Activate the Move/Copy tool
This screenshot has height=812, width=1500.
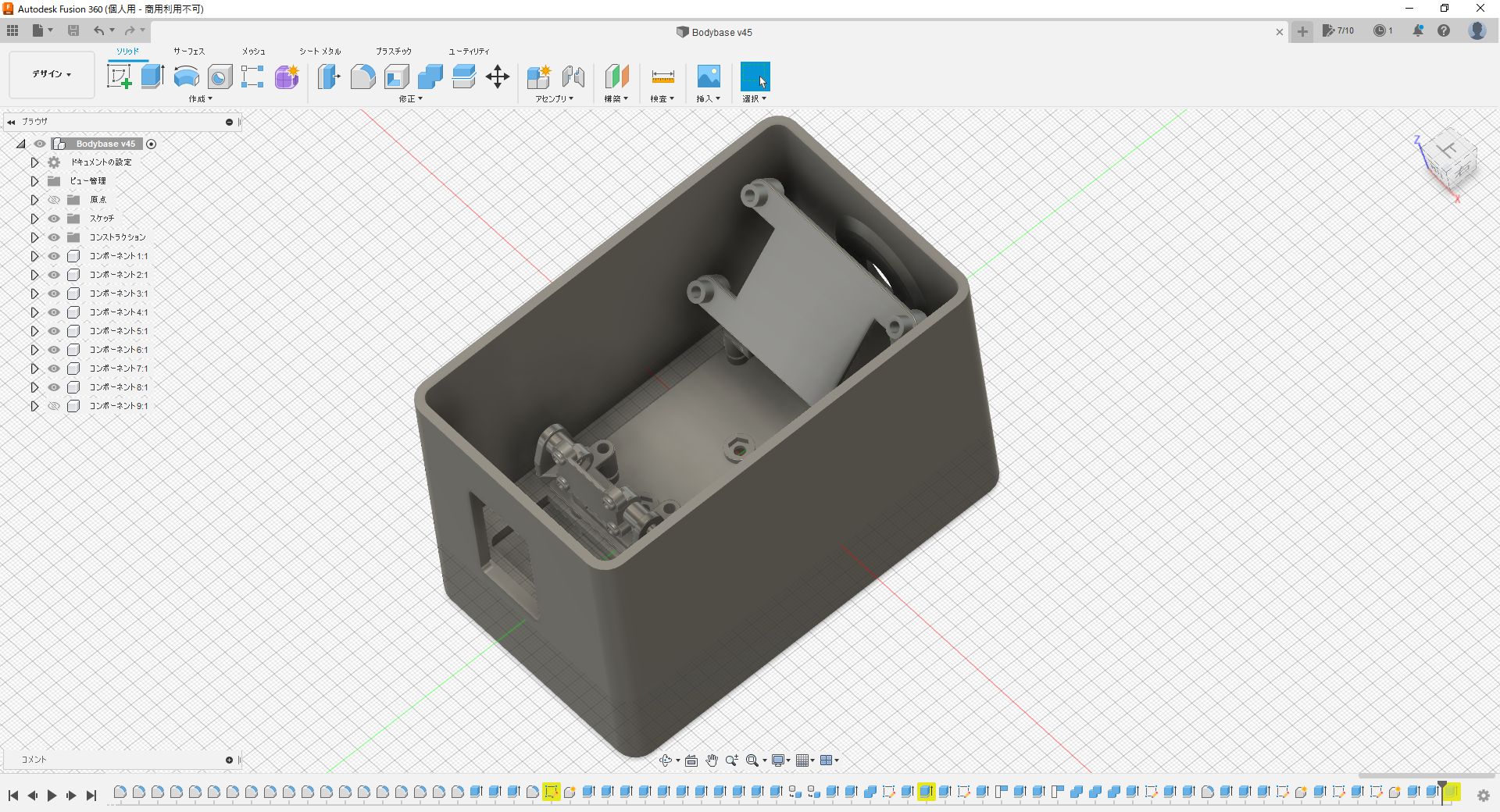pyautogui.click(x=497, y=77)
